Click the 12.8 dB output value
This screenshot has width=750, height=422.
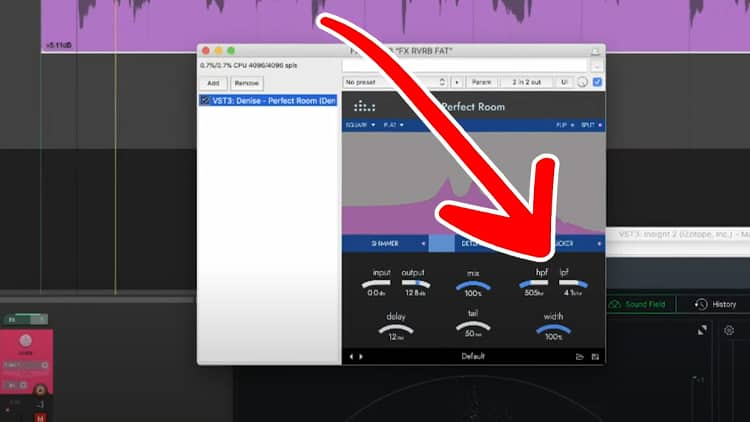(x=415, y=293)
